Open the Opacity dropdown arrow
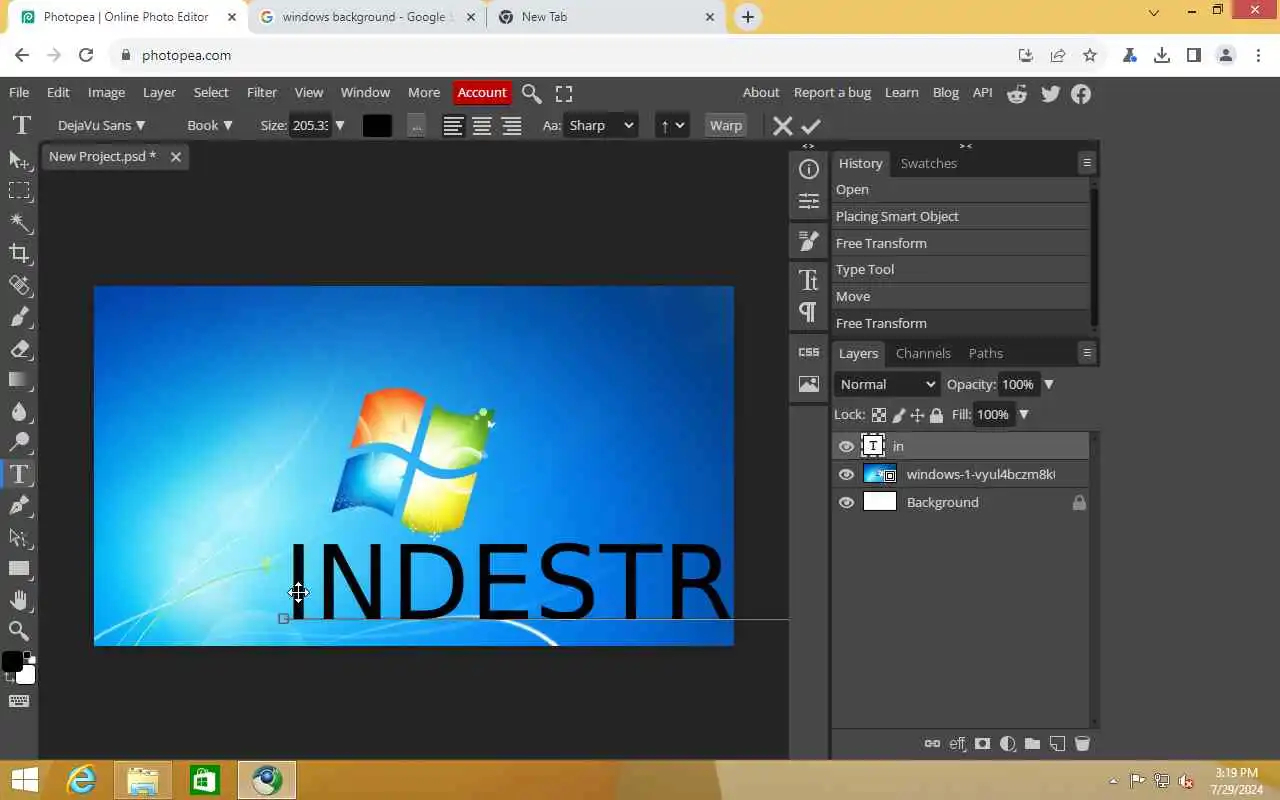The image size is (1280, 800). pyautogui.click(x=1049, y=385)
